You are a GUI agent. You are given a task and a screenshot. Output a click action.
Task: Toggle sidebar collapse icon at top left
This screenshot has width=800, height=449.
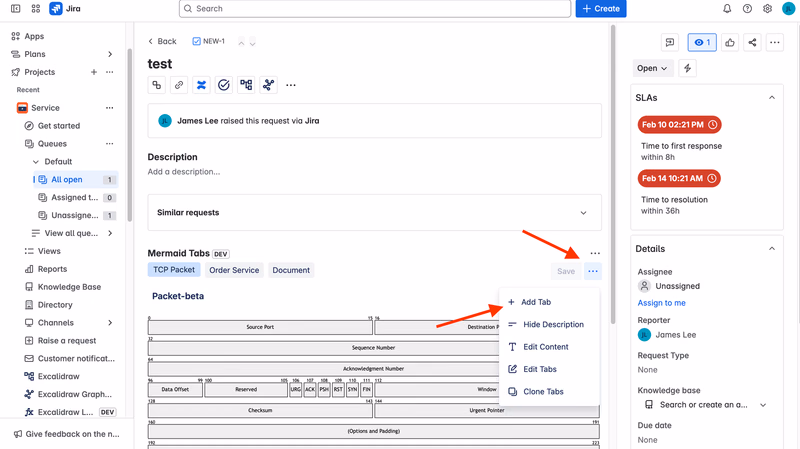click(16, 9)
